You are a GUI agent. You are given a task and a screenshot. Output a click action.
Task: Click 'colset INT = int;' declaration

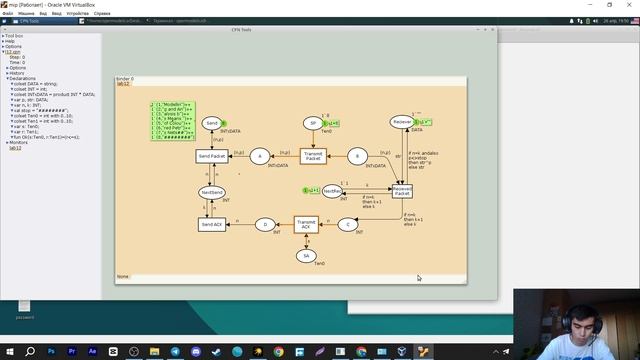pos(31,89)
